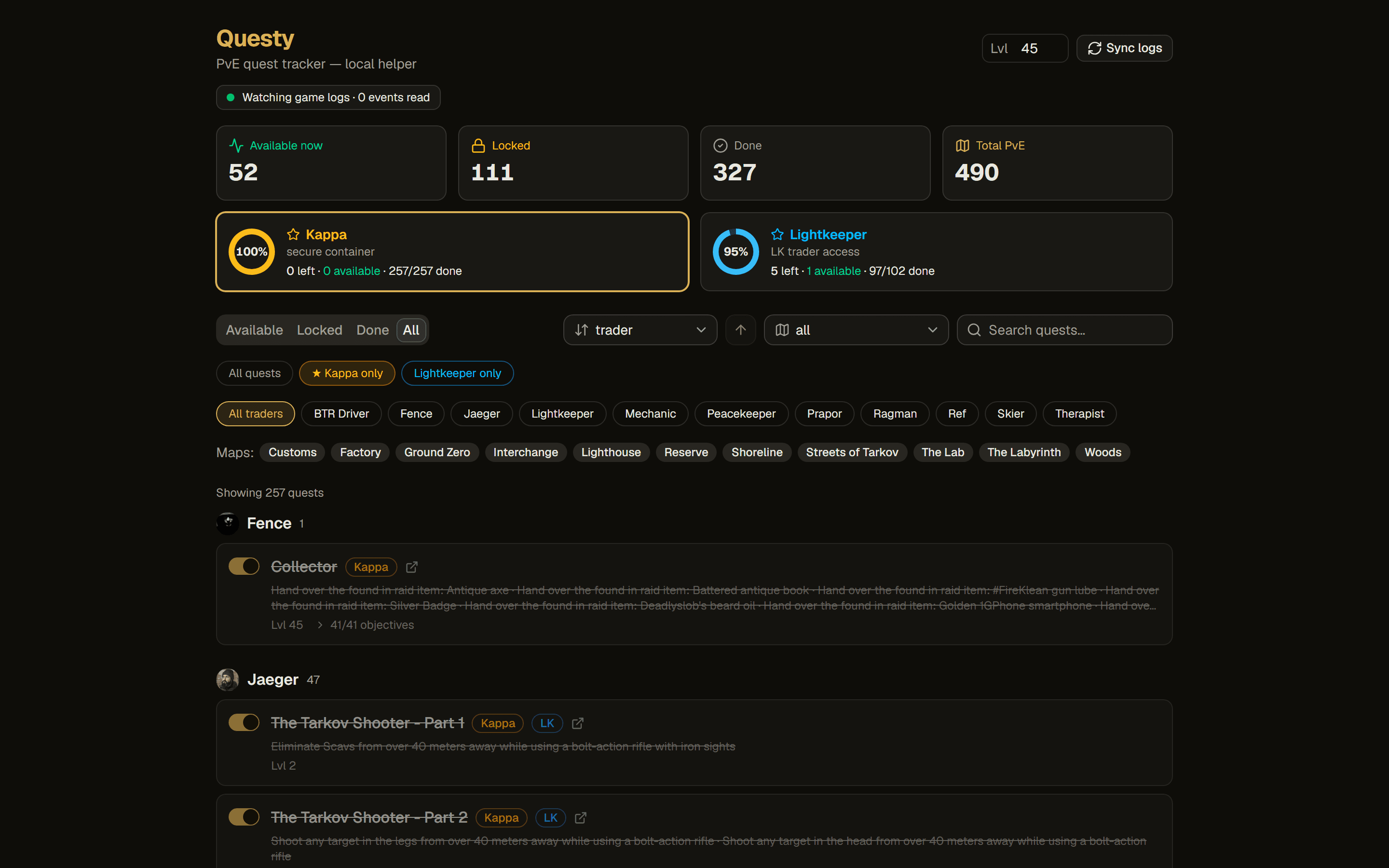The height and width of the screenshot is (868, 1389).
Task: Click the Locked padlock icon
Action: click(x=478, y=146)
